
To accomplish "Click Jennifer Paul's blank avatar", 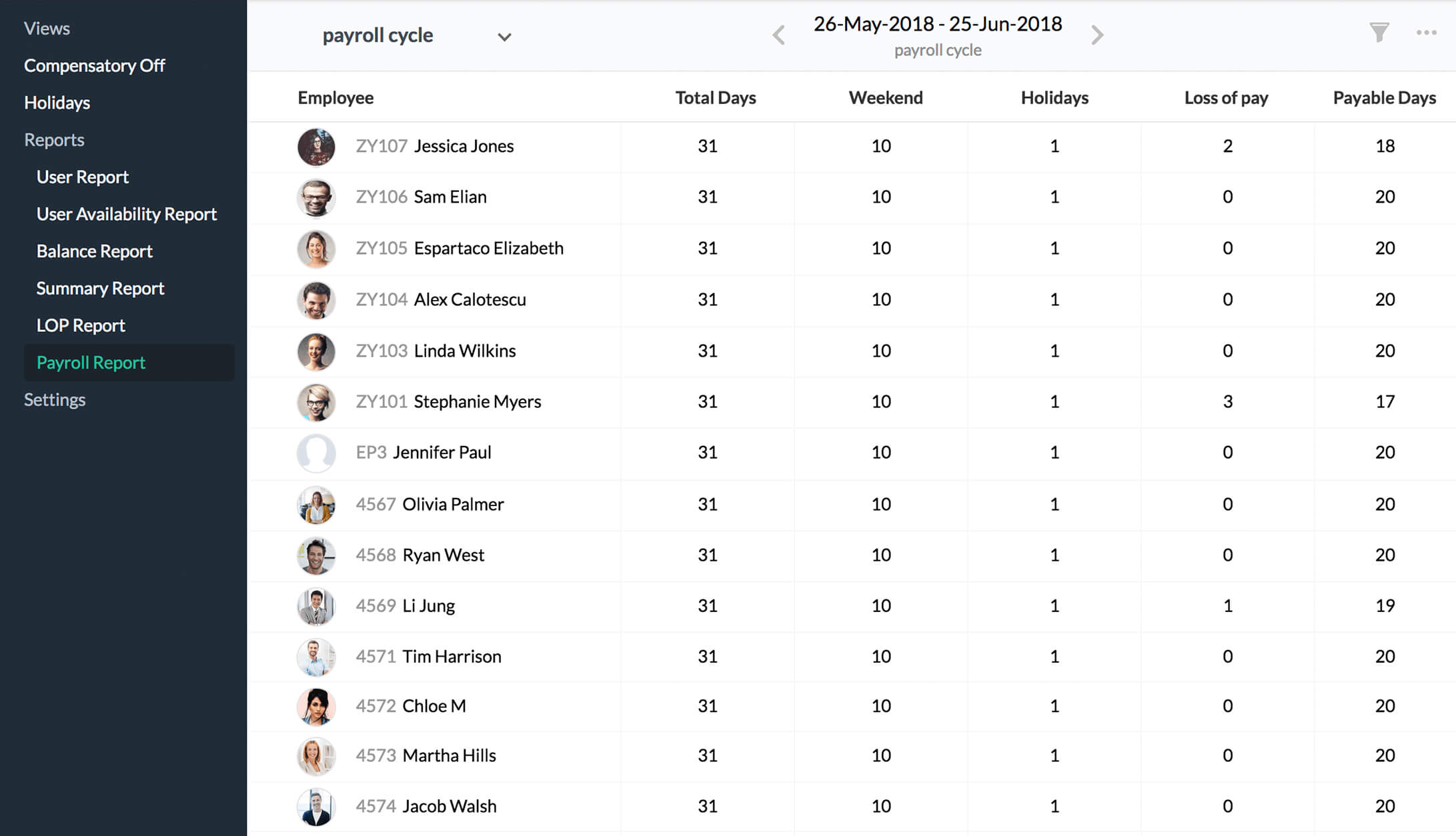I will pos(316,453).
